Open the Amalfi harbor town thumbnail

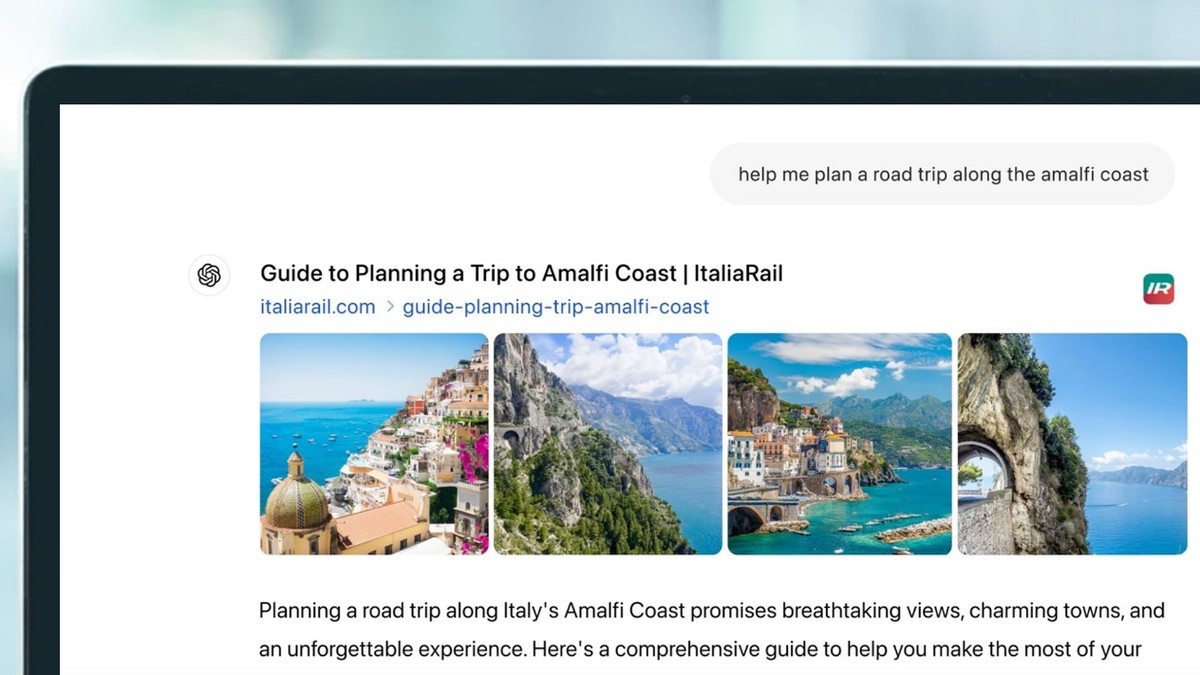[x=840, y=444]
